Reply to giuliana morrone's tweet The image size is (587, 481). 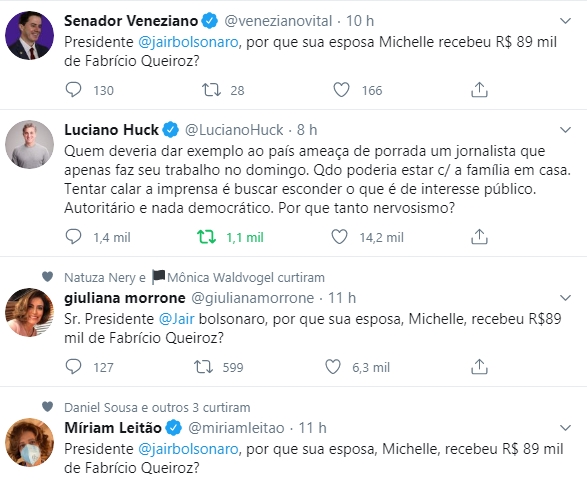pos(73,366)
